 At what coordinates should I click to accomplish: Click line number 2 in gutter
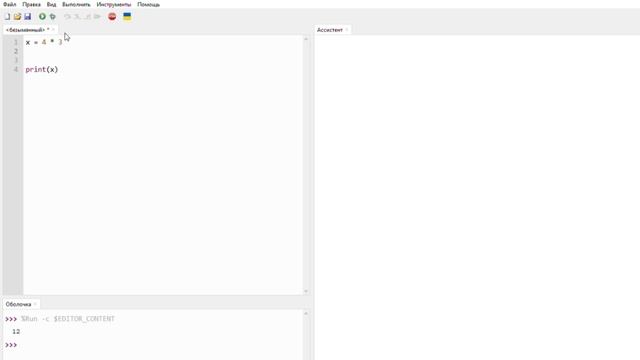tap(16, 51)
